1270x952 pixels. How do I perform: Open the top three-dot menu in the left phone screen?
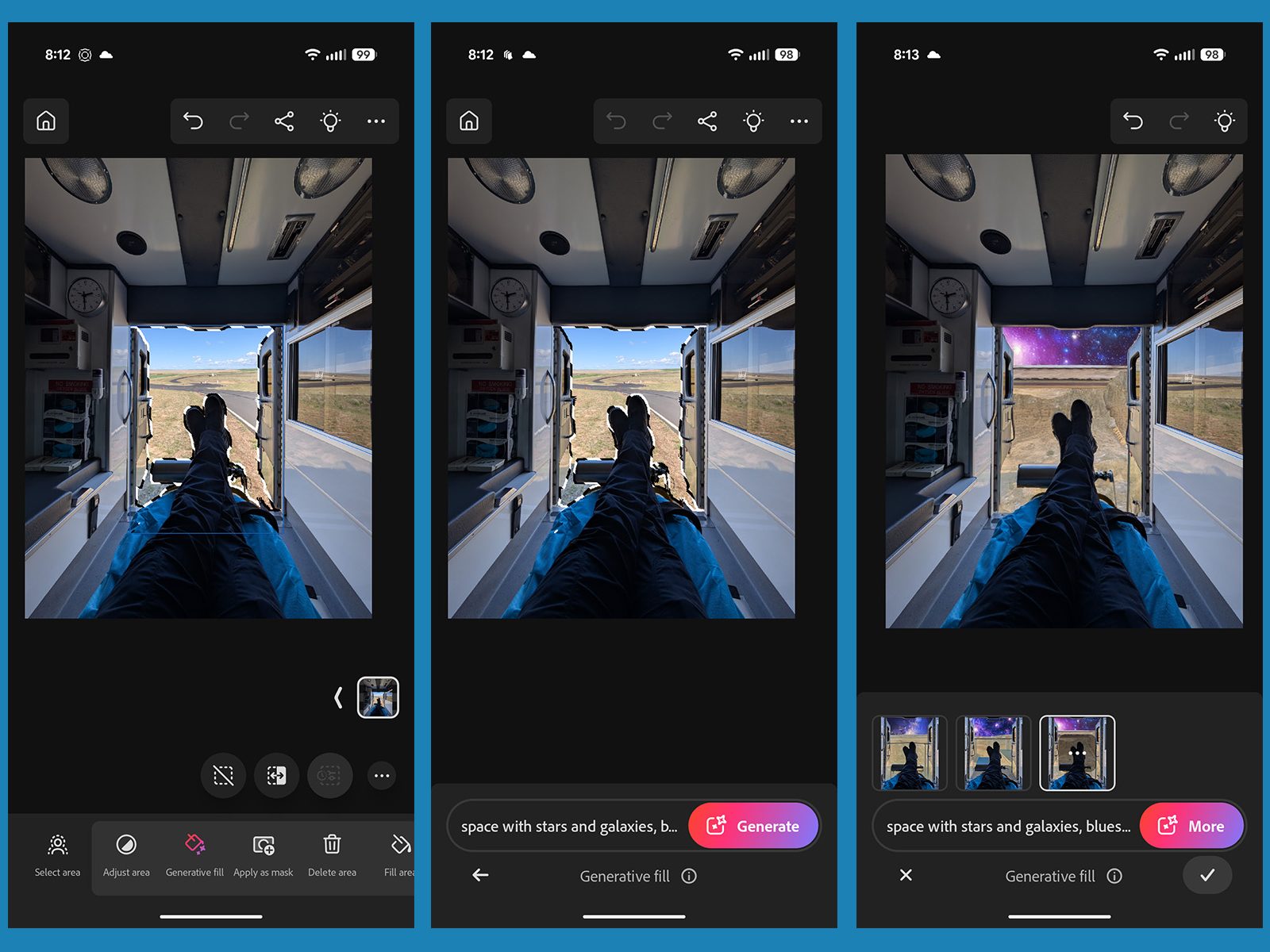(x=376, y=121)
